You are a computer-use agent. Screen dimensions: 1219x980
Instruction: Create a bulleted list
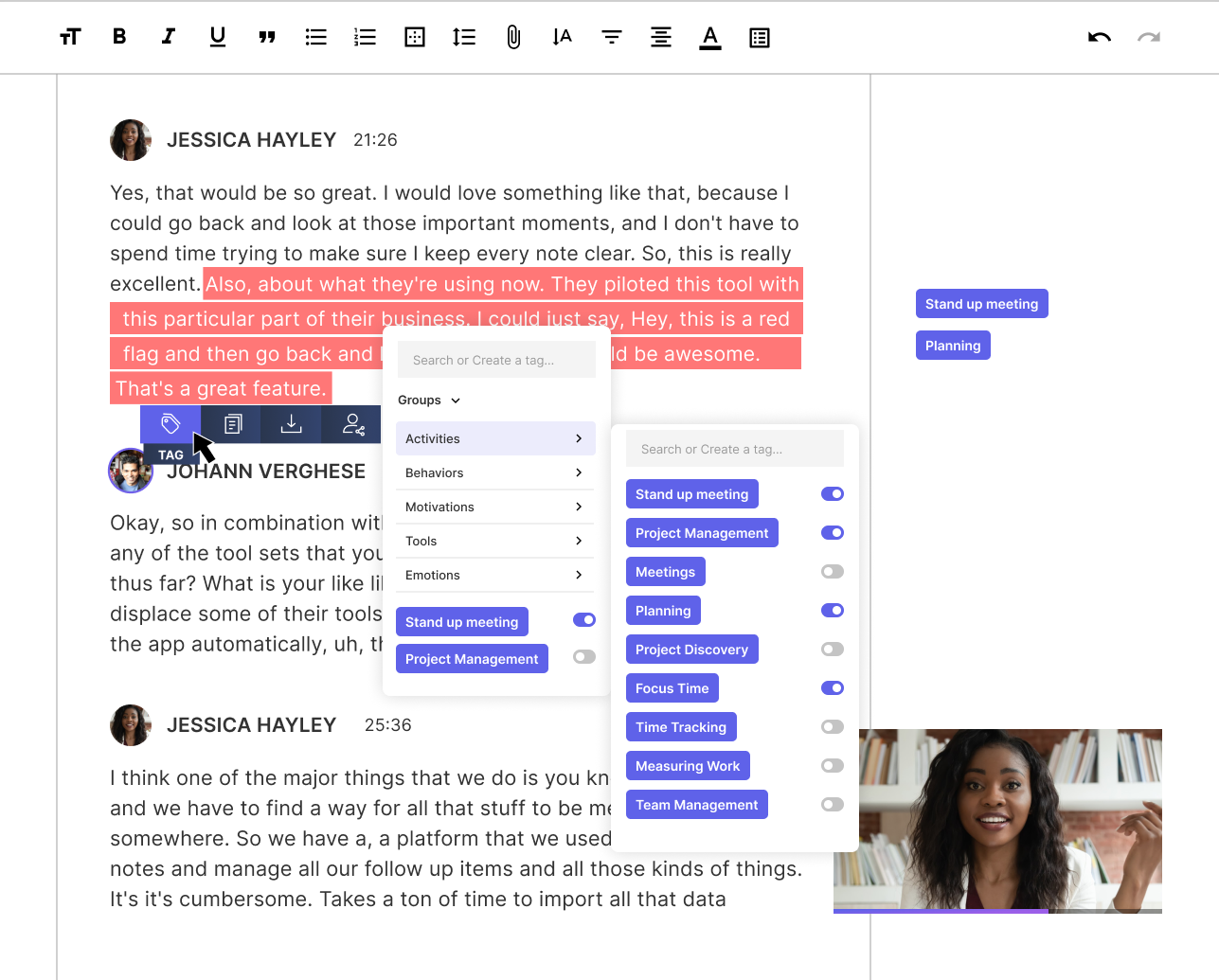click(315, 37)
